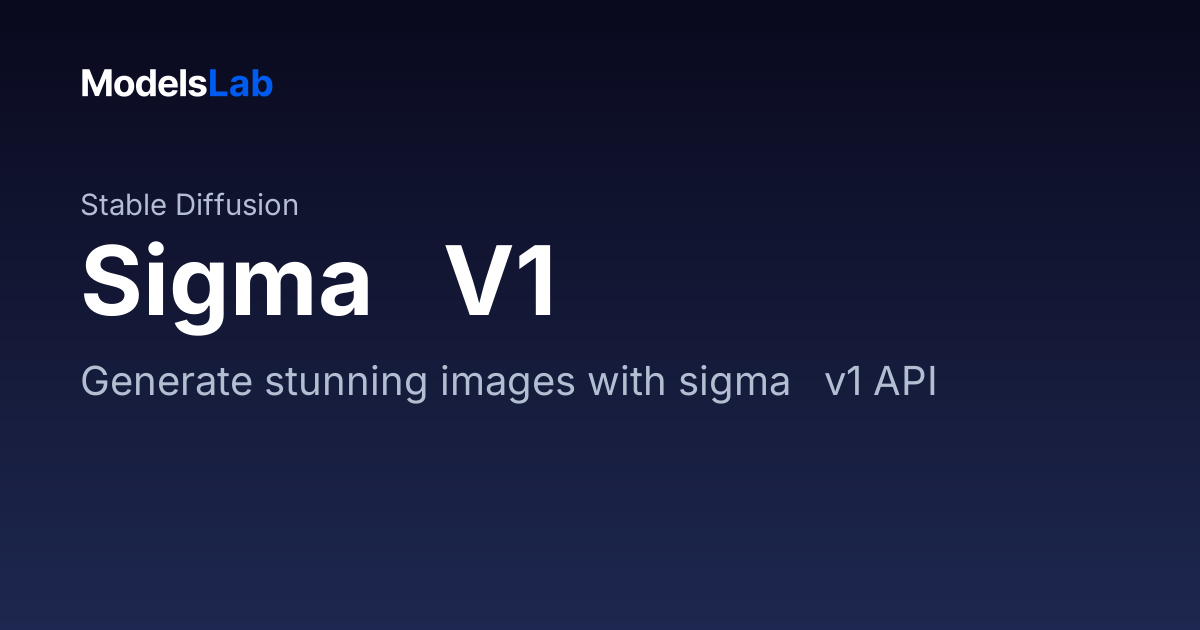Click the large "V1" in the heading
This screenshot has width=1200, height=630.
pos(501,282)
